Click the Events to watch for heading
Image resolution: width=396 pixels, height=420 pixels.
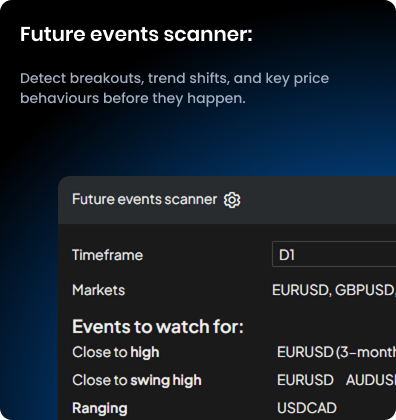pyautogui.click(x=158, y=327)
